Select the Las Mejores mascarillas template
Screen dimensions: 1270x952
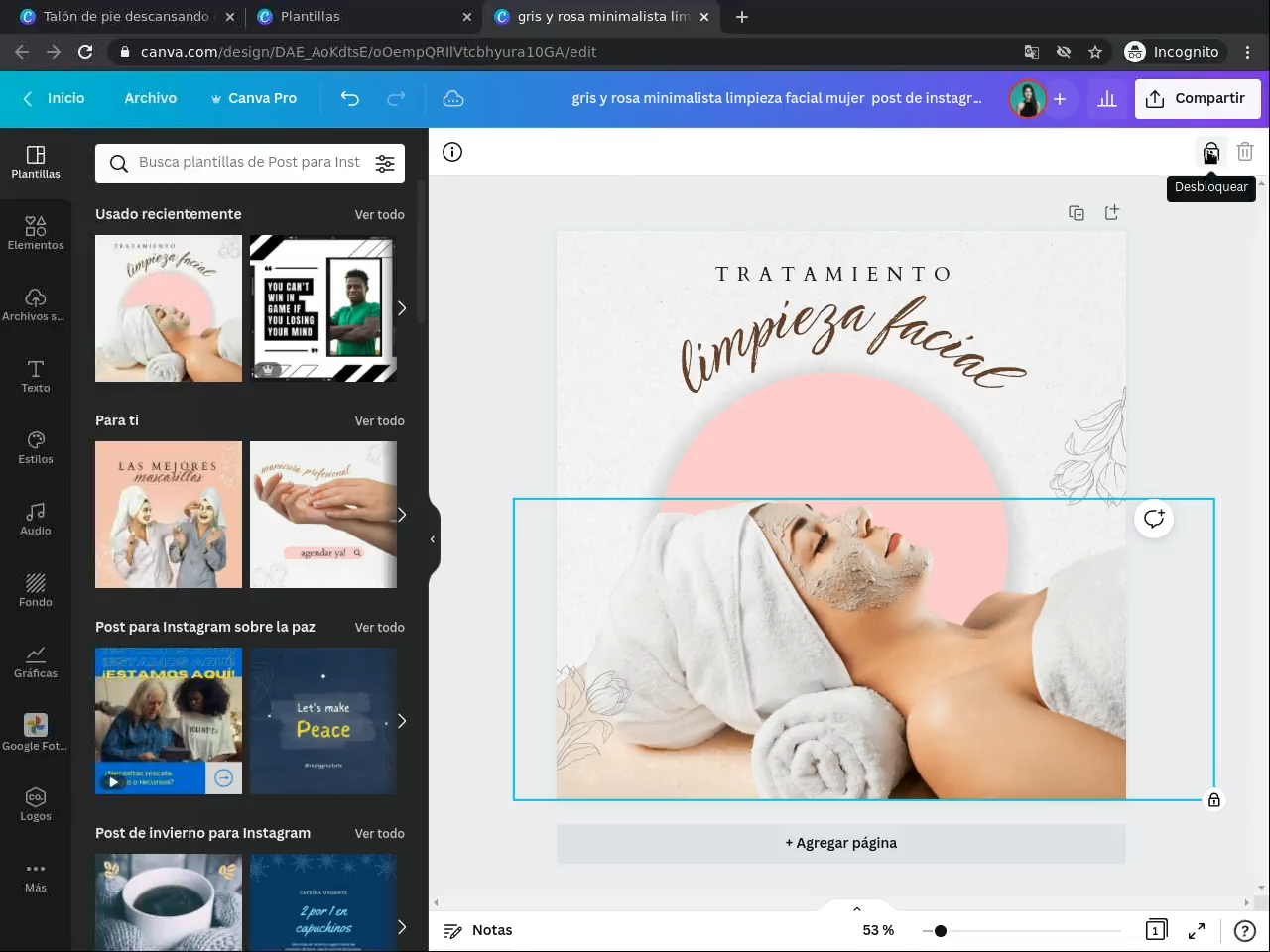[x=169, y=515]
